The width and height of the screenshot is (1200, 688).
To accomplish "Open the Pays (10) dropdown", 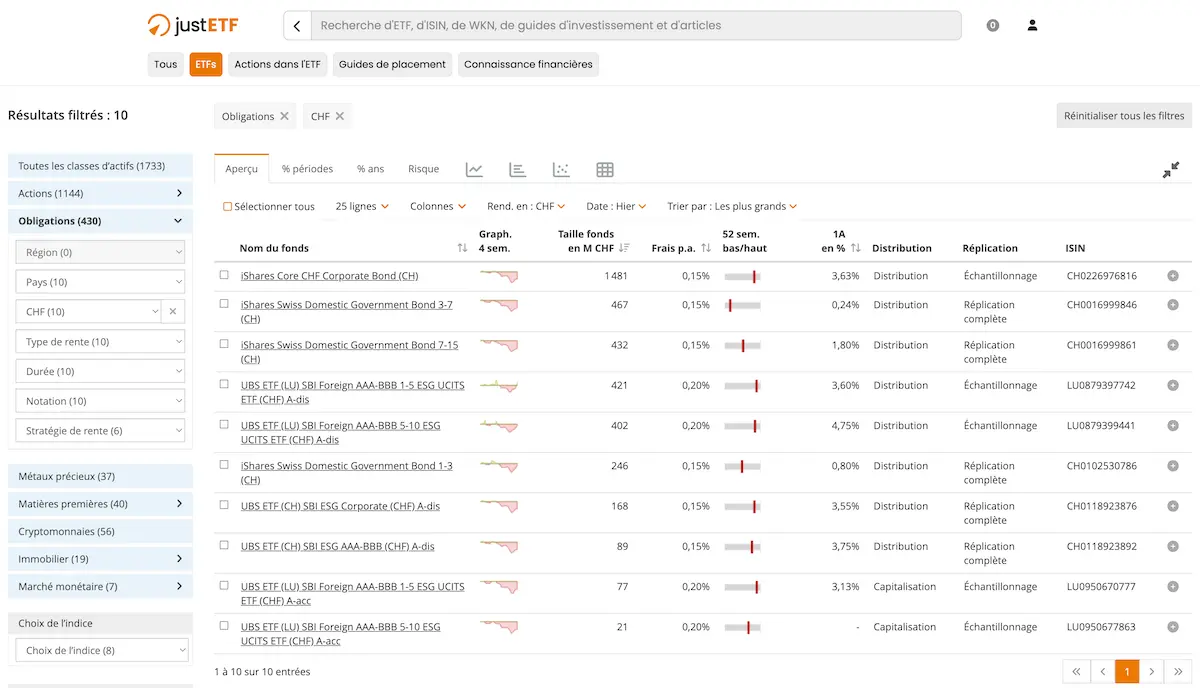I will tap(101, 282).
